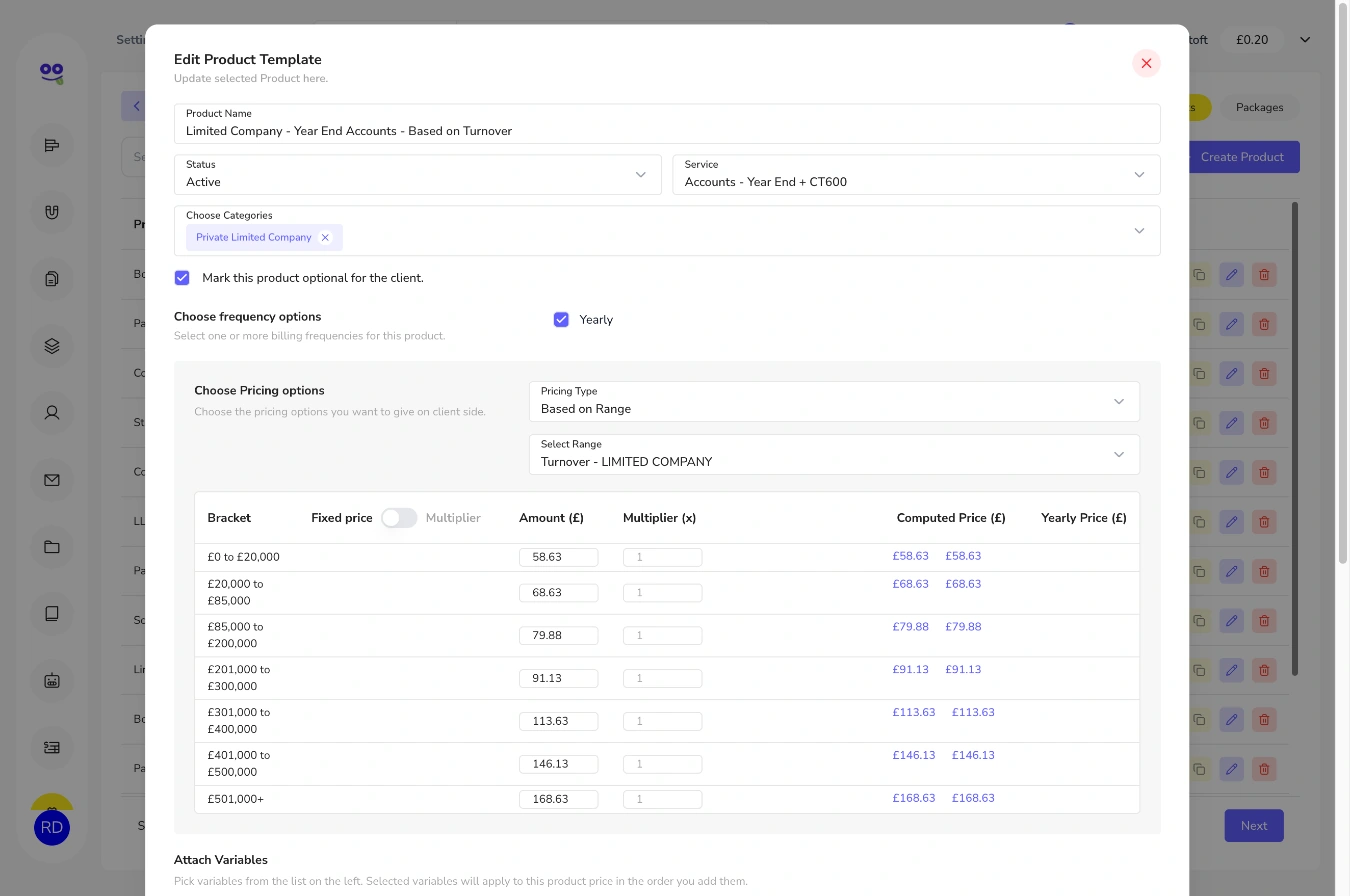Open the user profile icon in sidebar
The height and width of the screenshot is (896, 1350).
[52, 412]
